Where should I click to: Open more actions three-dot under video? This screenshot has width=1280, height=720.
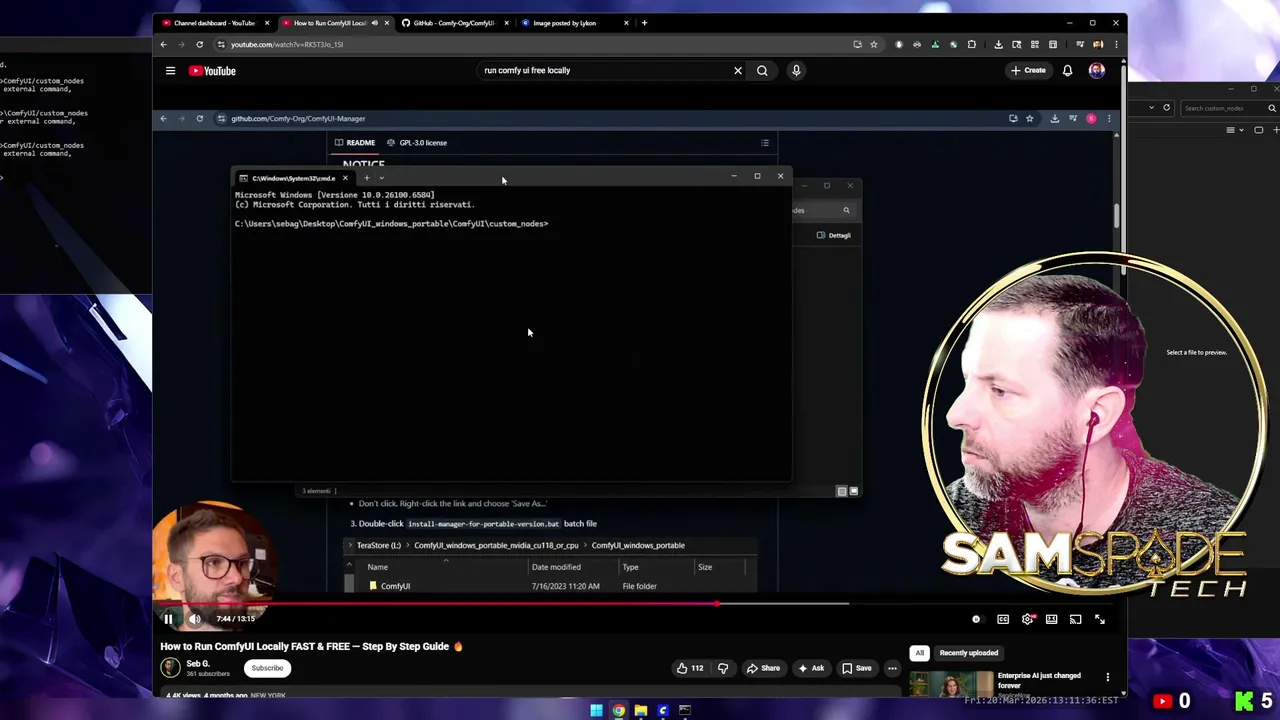click(x=892, y=668)
